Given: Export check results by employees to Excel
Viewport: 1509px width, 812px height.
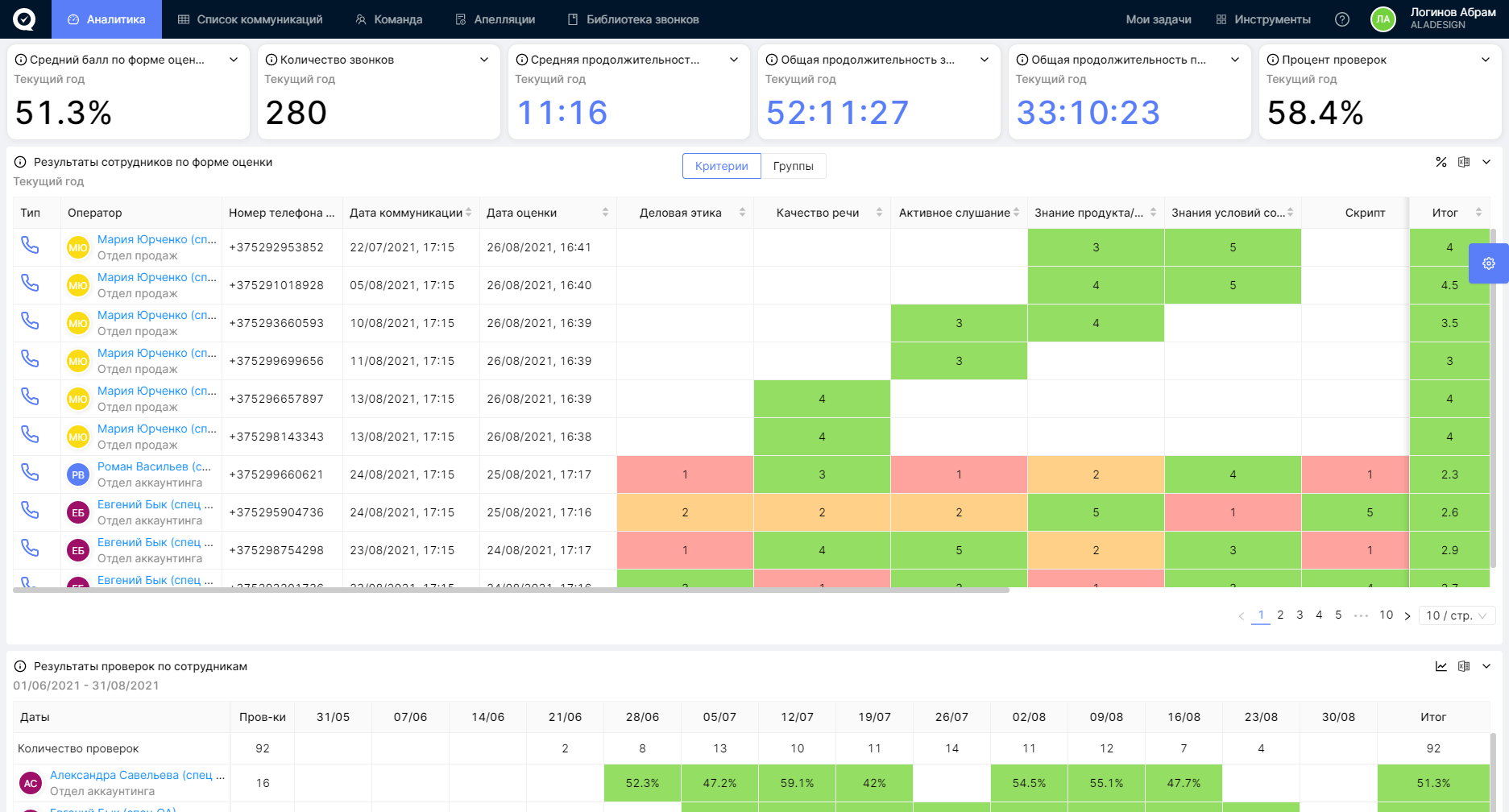Looking at the screenshot, I should pos(1464,666).
